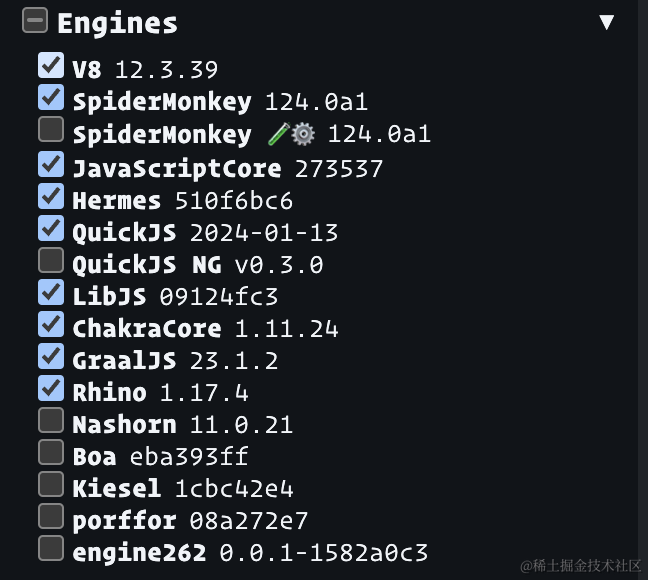Check the porffor 08a272e7 engine
Image resolution: width=648 pixels, height=580 pixels.
click(51, 516)
